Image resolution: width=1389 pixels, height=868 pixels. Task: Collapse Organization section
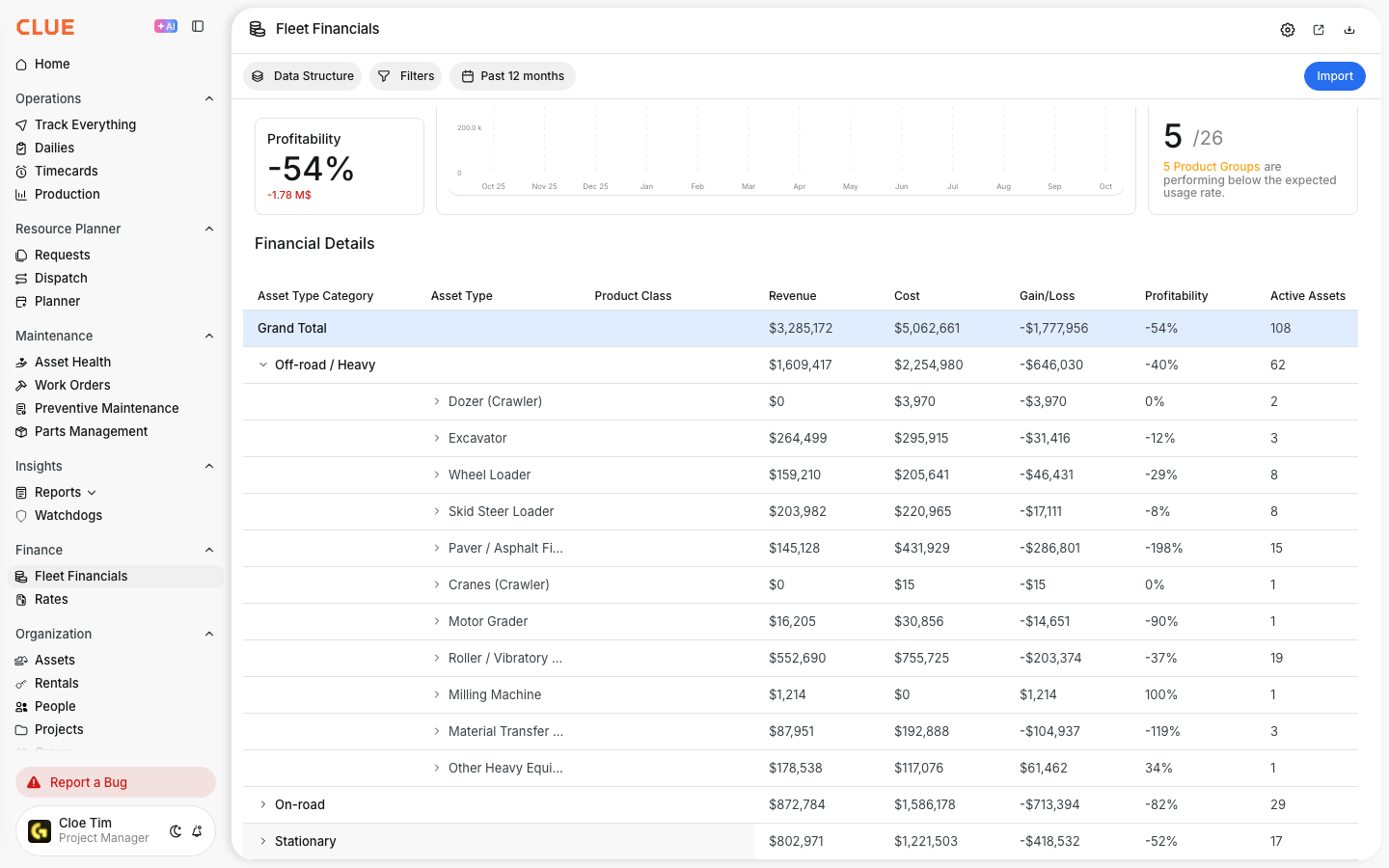tap(209, 634)
